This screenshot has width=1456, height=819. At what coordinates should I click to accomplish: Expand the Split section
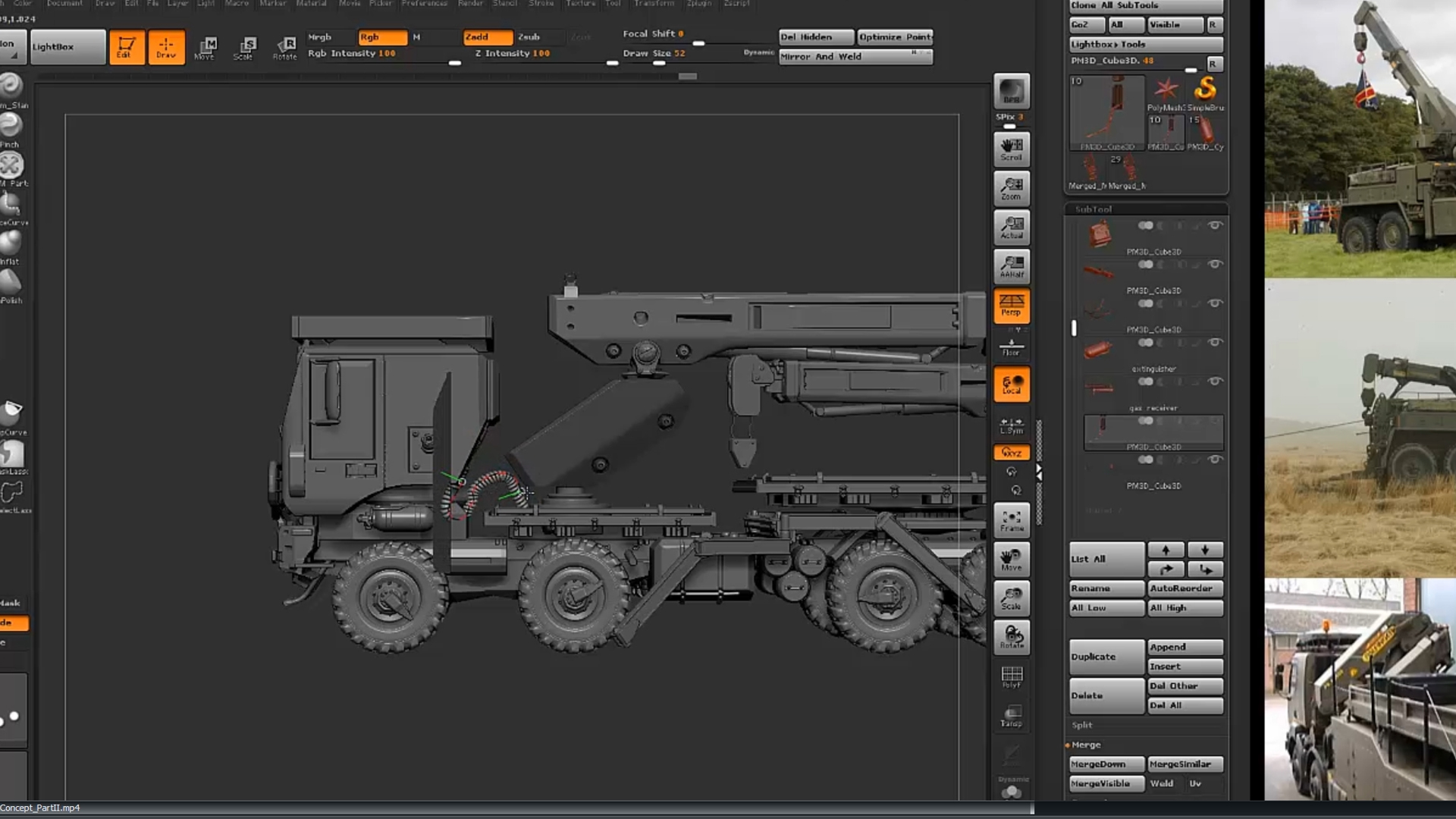[1082, 726]
